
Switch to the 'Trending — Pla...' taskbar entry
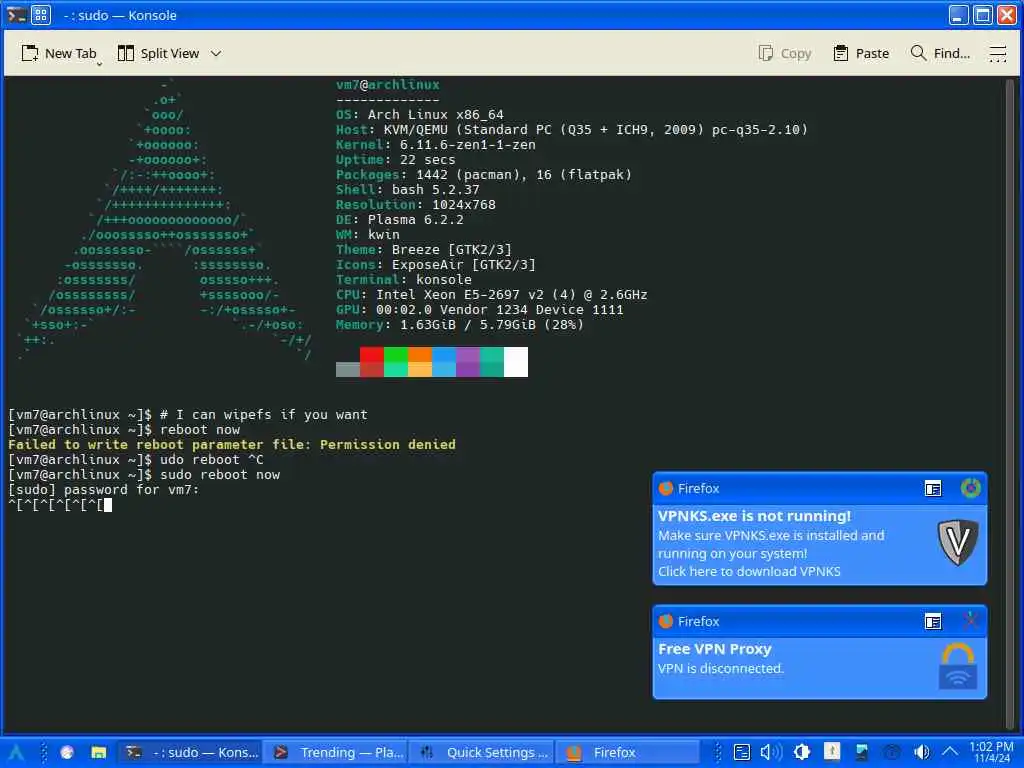(336, 752)
